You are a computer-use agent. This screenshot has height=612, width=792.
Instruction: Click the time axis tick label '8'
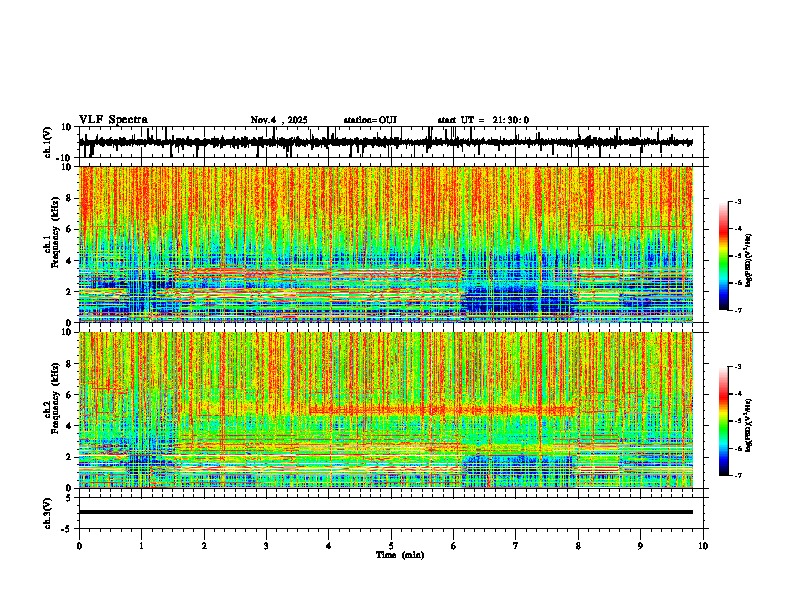coord(578,546)
